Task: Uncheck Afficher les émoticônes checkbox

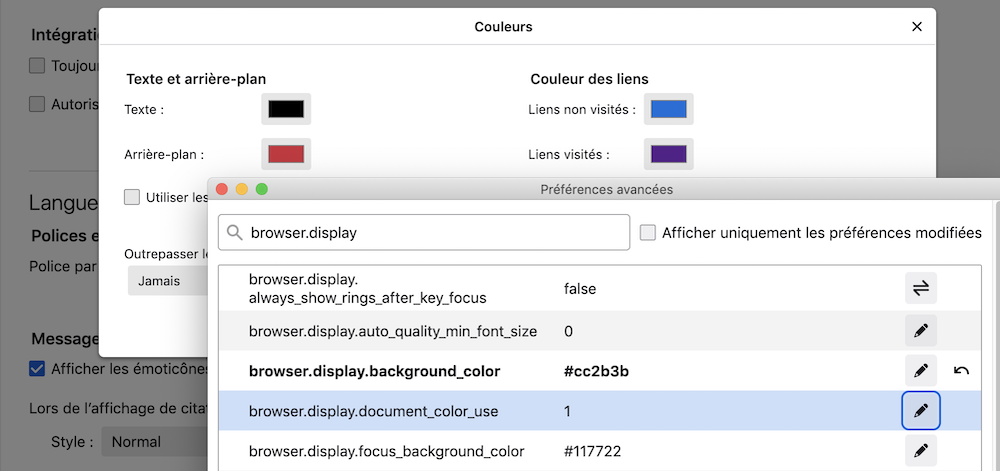Action: tap(37, 368)
